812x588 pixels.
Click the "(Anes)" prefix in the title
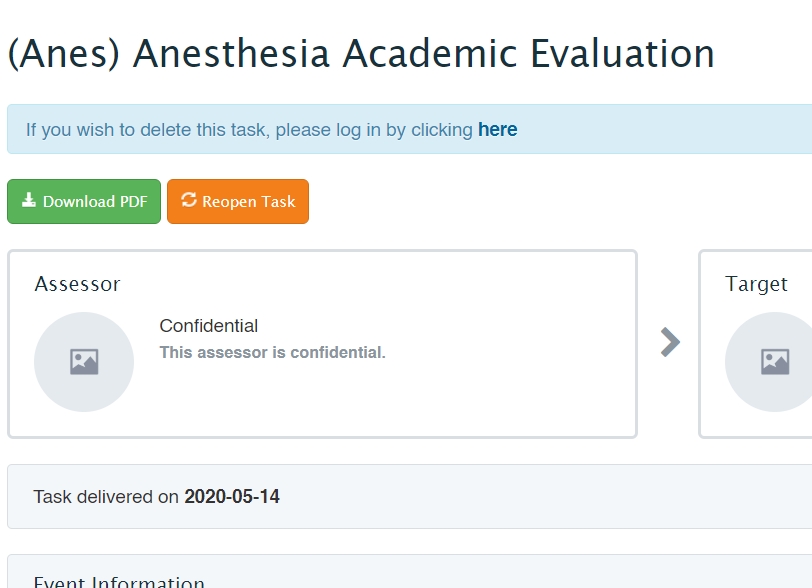click(63, 53)
